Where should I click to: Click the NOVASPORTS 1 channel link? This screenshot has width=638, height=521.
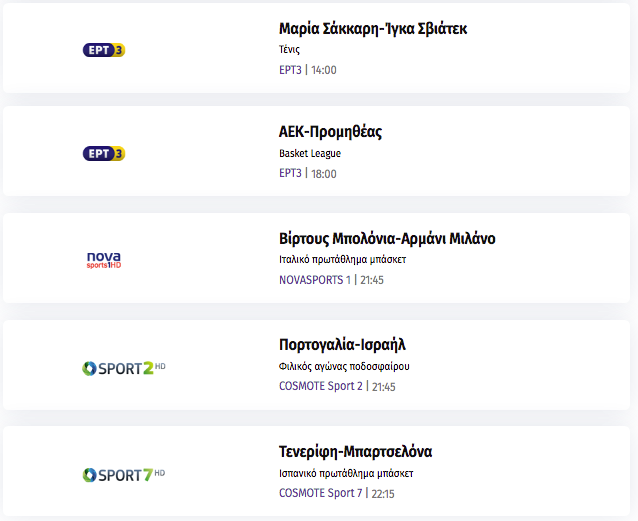[315, 280]
